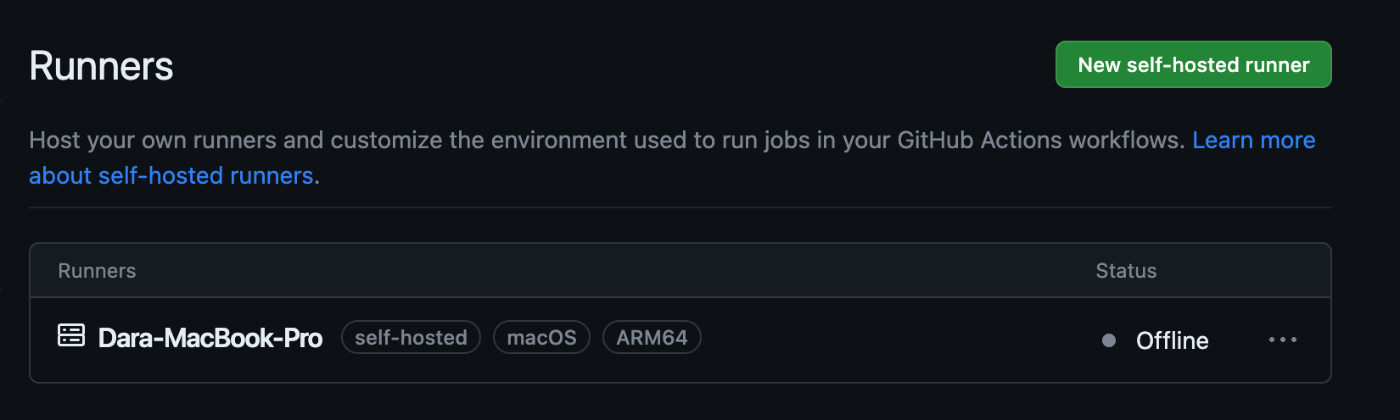Follow the 'about self-hosted runners' link line

[171, 177]
